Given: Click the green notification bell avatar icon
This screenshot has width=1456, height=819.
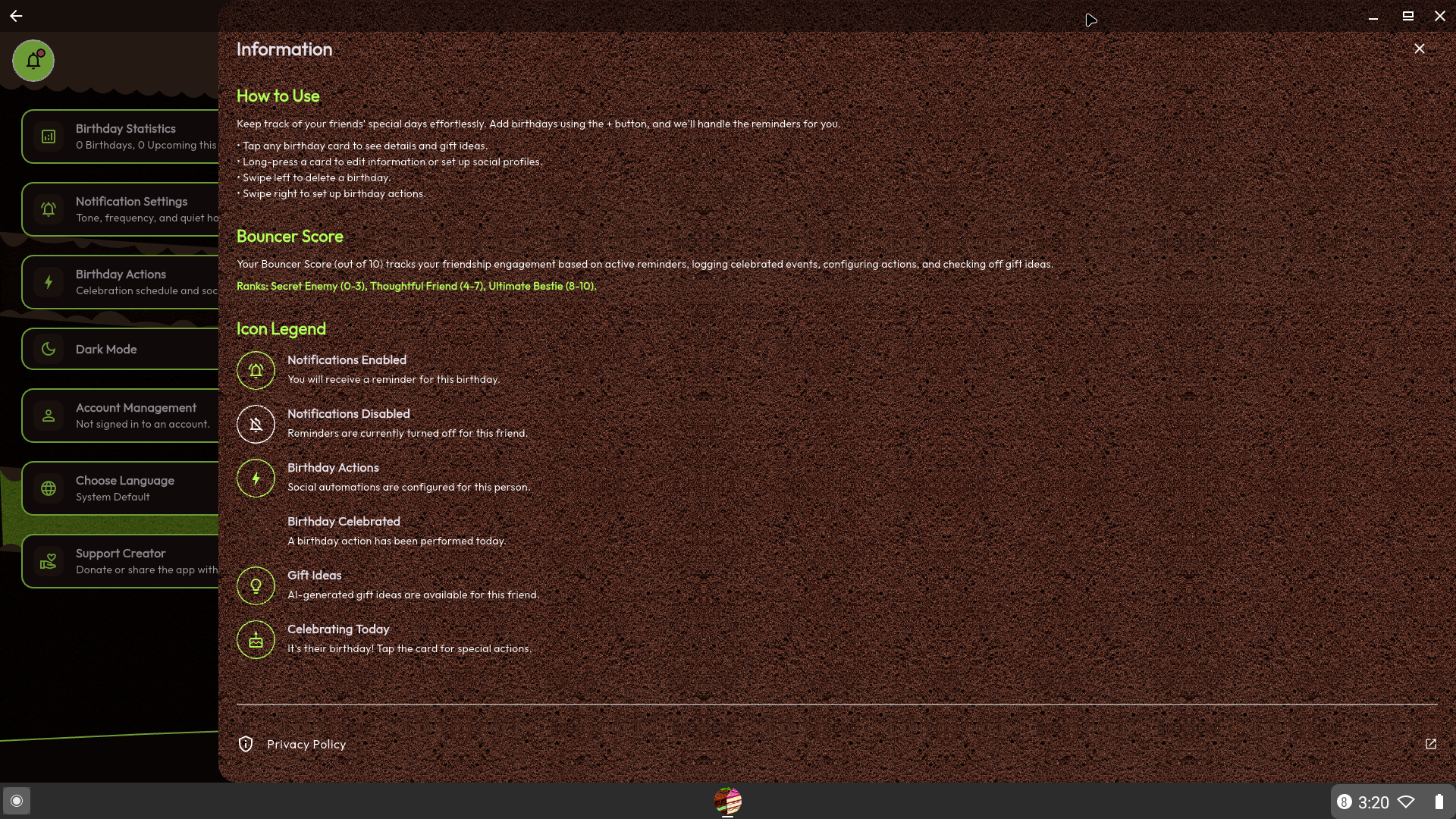Looking at the screenshot, I should [33, 61].
